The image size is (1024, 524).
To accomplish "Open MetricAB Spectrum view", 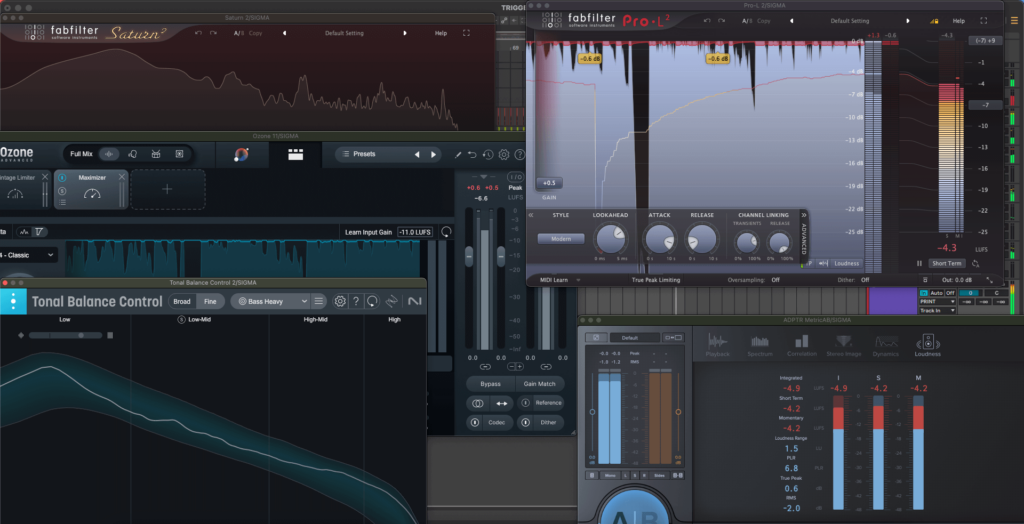I will tap(760, 346).
